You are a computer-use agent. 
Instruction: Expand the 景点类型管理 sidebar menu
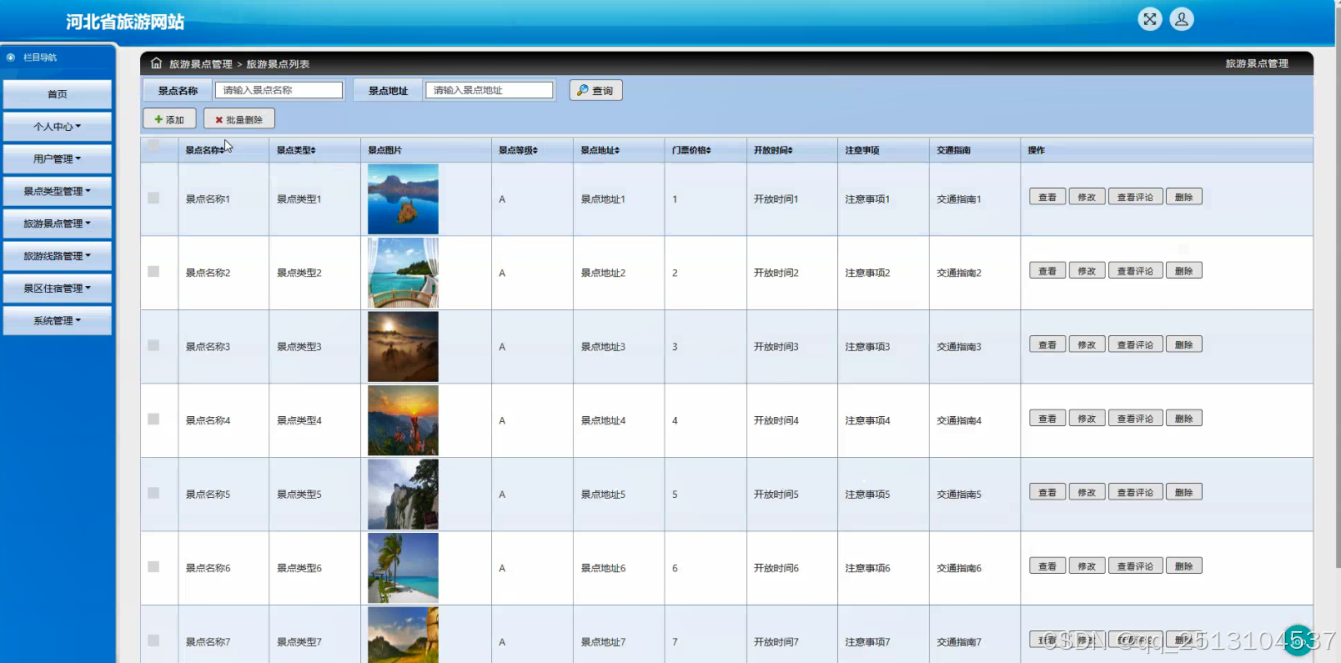point(57,191)
